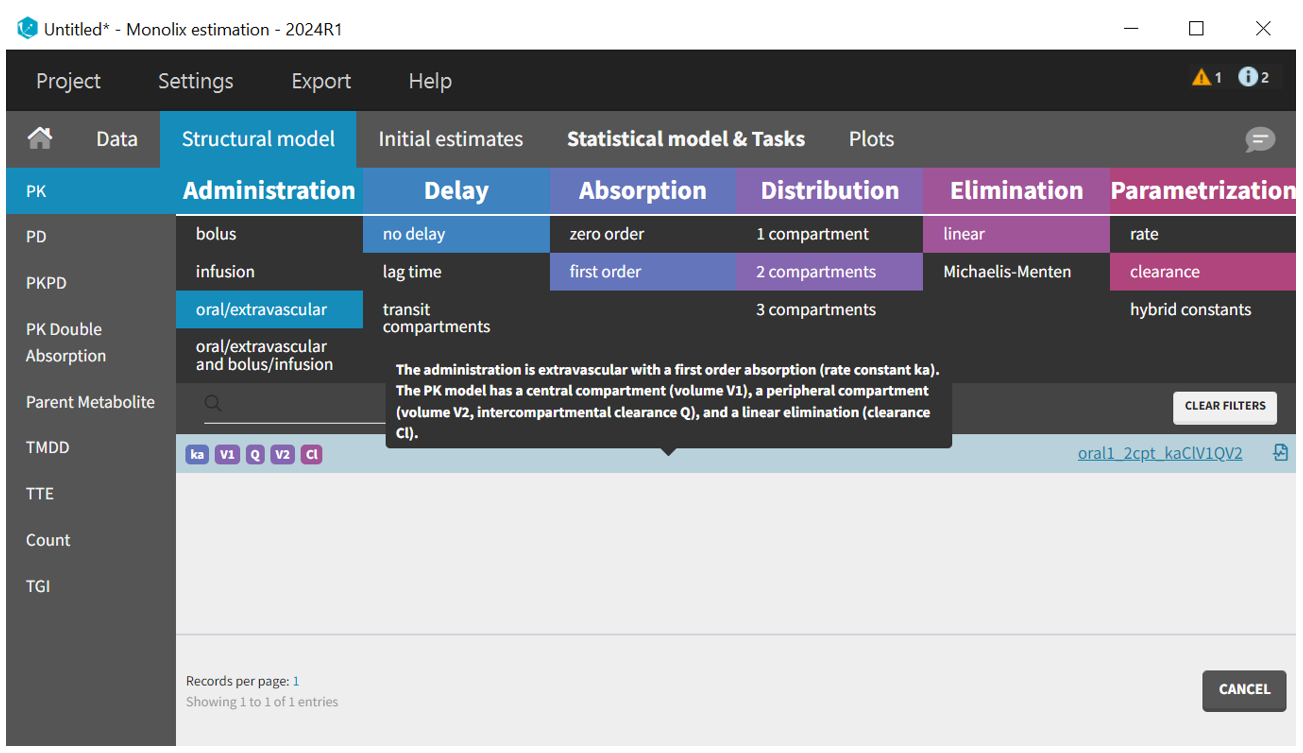Select the bolus administration filter

tap(216, 234)
